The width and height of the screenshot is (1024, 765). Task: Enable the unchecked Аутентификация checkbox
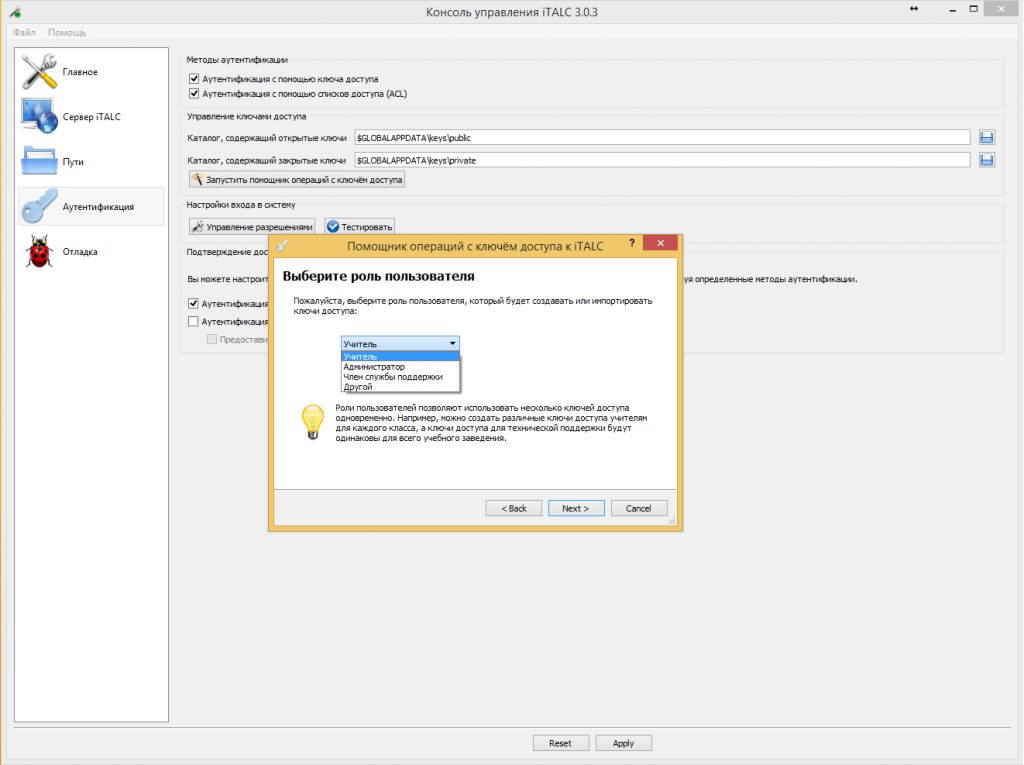pyautogui.click(x=193, y=321)
